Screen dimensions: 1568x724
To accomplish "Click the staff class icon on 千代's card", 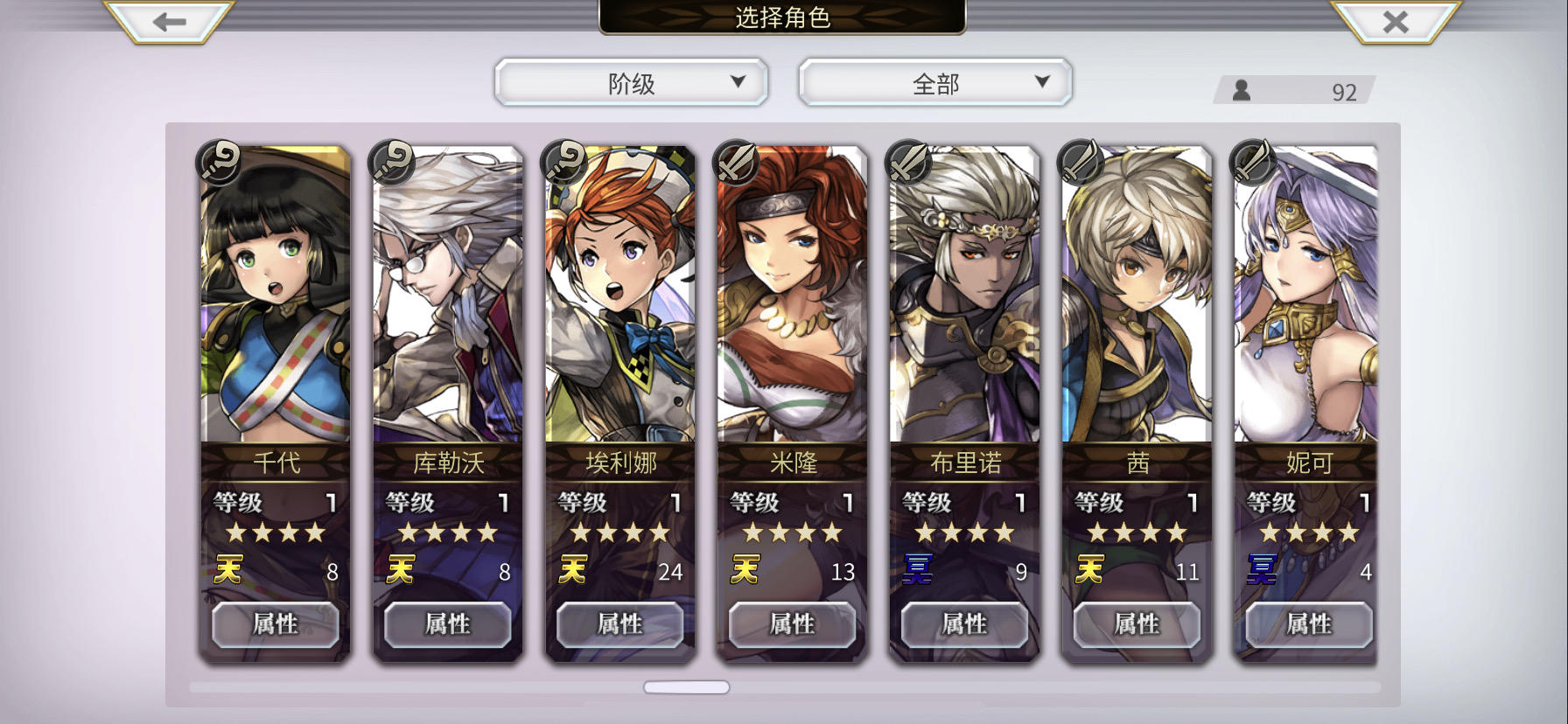I will pyautogui.click(x=220, y=162).
